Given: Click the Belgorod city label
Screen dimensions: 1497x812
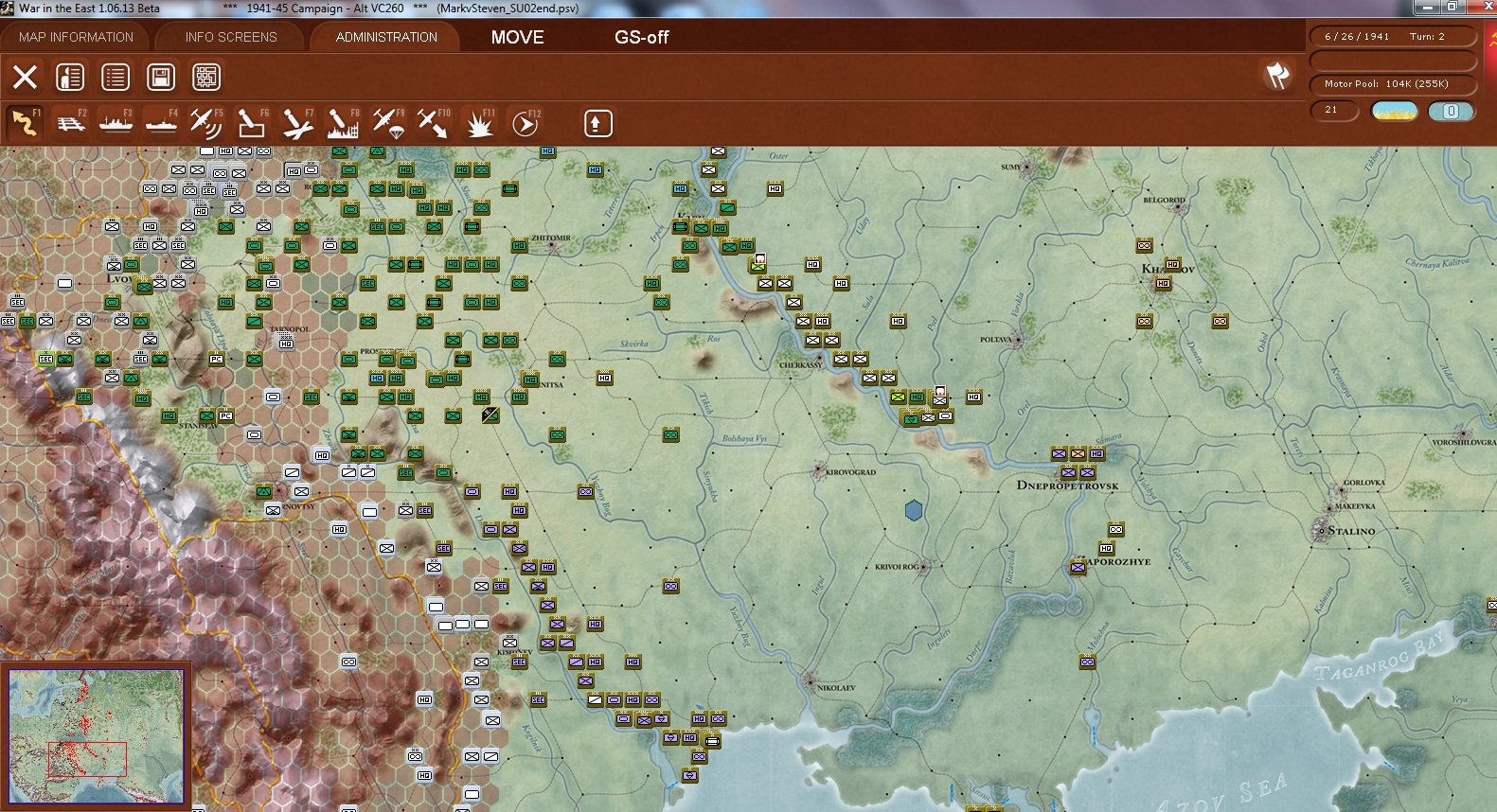Looking at the screenshot, I should coord(1164,200).
